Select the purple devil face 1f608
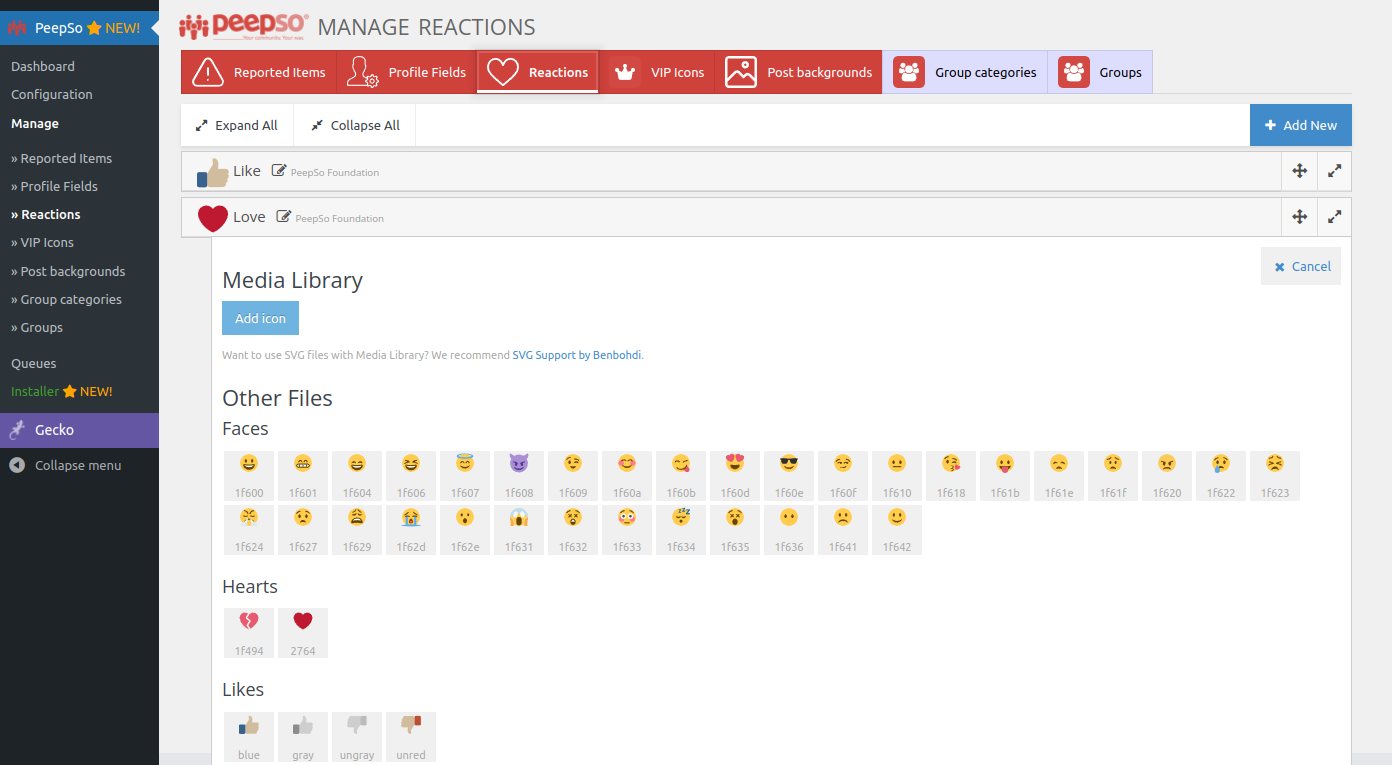Screen dimensions: 1392x765 (519, 476)
